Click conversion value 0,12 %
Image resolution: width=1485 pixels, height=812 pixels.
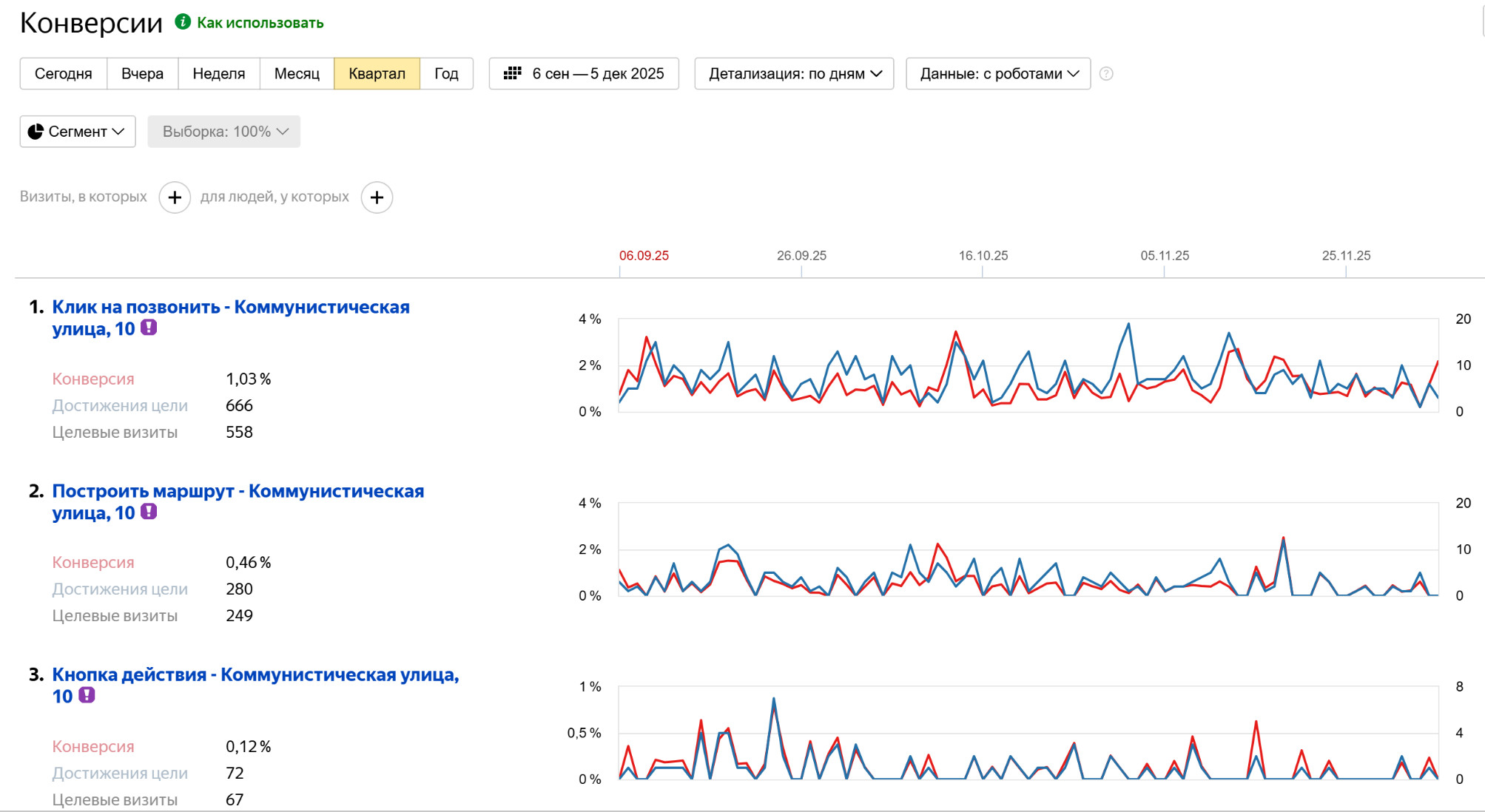[x=249, y=746]
